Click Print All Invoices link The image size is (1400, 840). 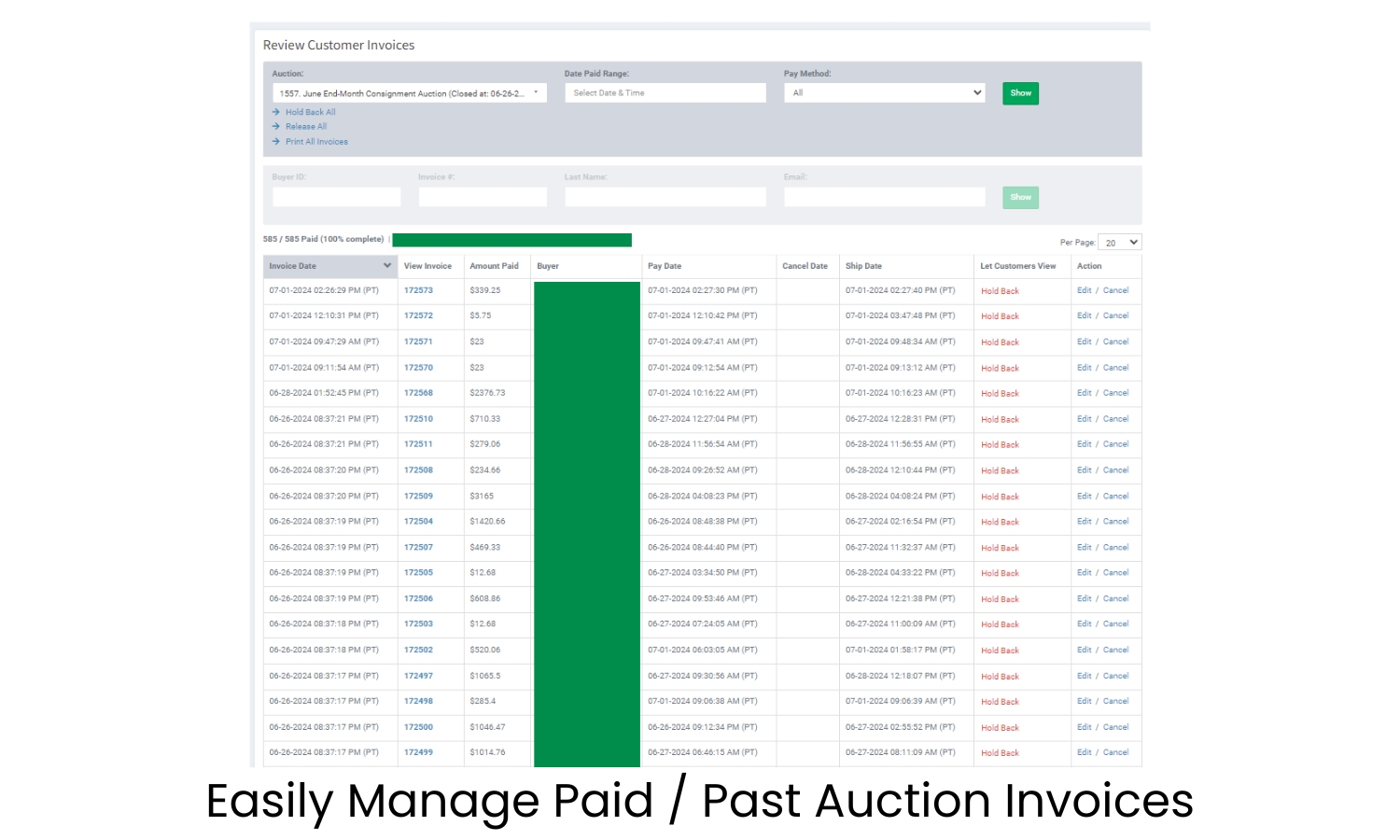316,142
